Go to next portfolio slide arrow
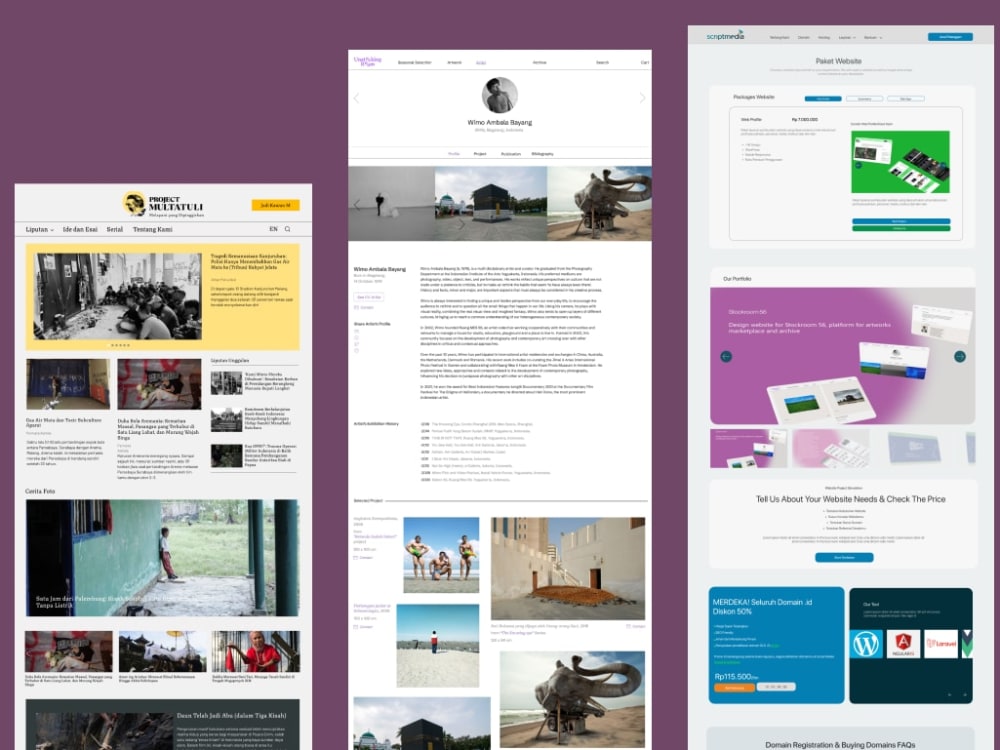Image resolution: width=1000 pixels, height=750 pixels. (960, 357)
